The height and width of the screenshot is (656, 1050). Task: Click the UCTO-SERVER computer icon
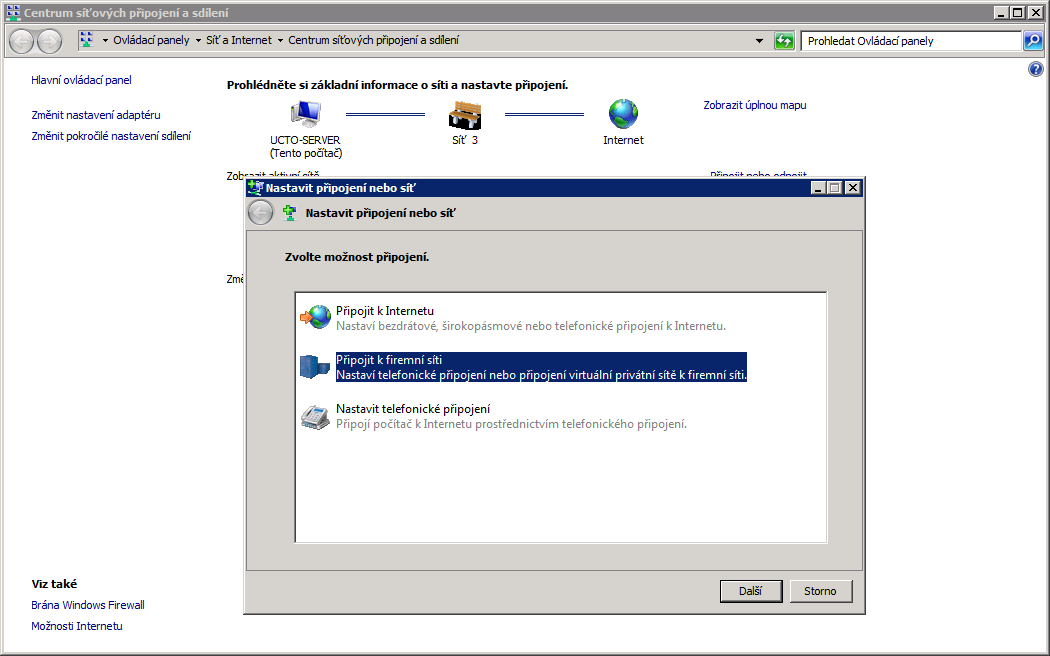[x=304, y=114]
